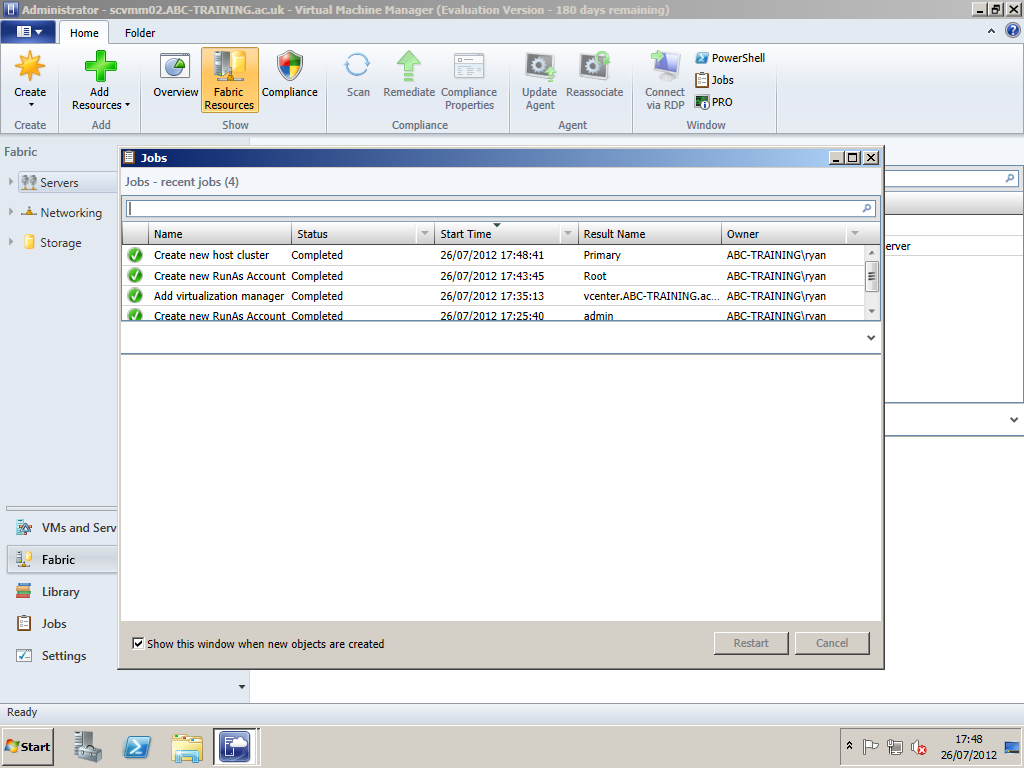
Task: Go to the Settings workspace
Action: 63,656
